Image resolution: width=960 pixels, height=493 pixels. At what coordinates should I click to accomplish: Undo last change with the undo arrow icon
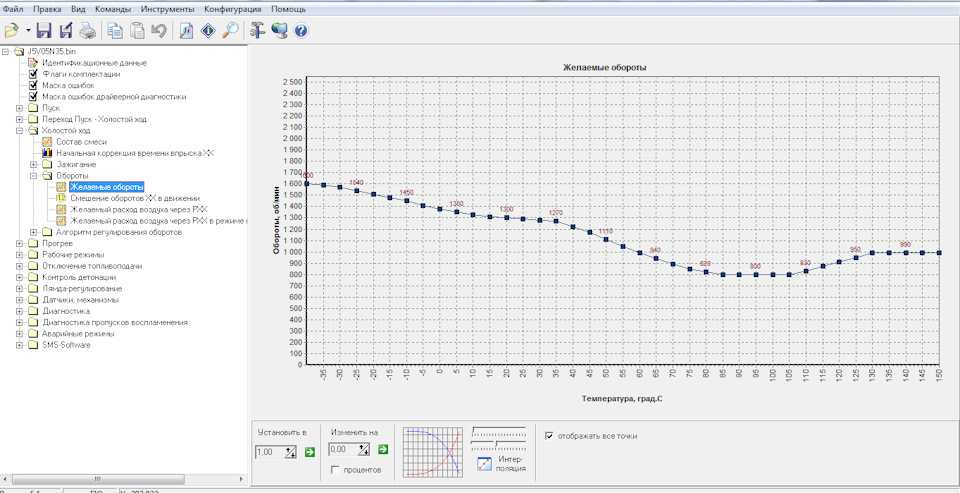tap(159, 31)
